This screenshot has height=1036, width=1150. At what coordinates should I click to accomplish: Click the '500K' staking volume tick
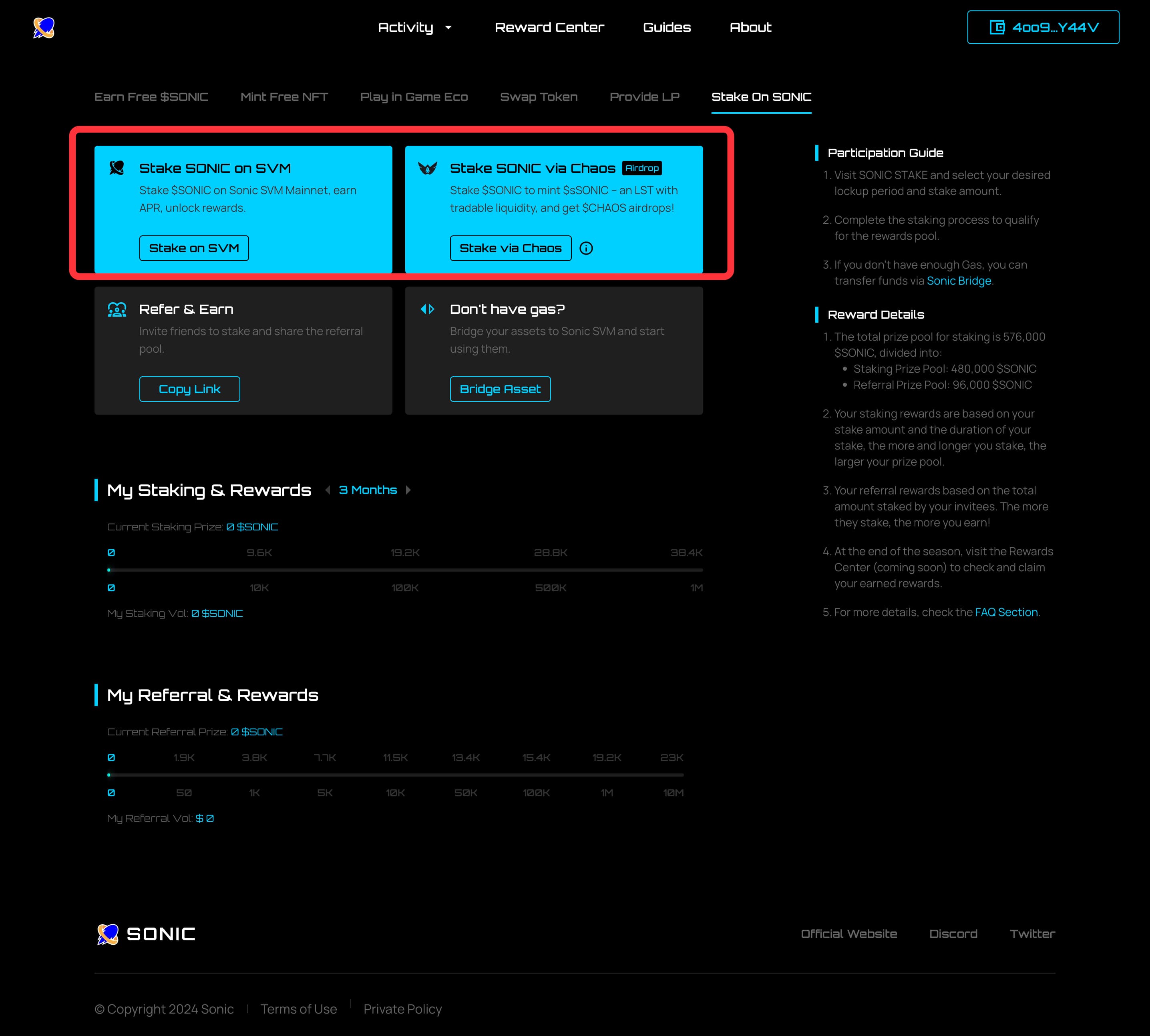(551, 588)
